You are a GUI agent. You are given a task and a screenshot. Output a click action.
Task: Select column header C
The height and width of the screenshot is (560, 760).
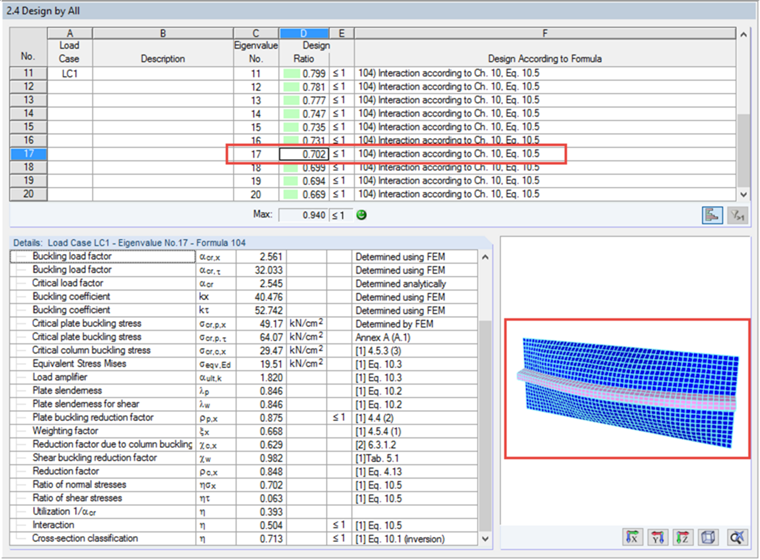tap(256, 33)
